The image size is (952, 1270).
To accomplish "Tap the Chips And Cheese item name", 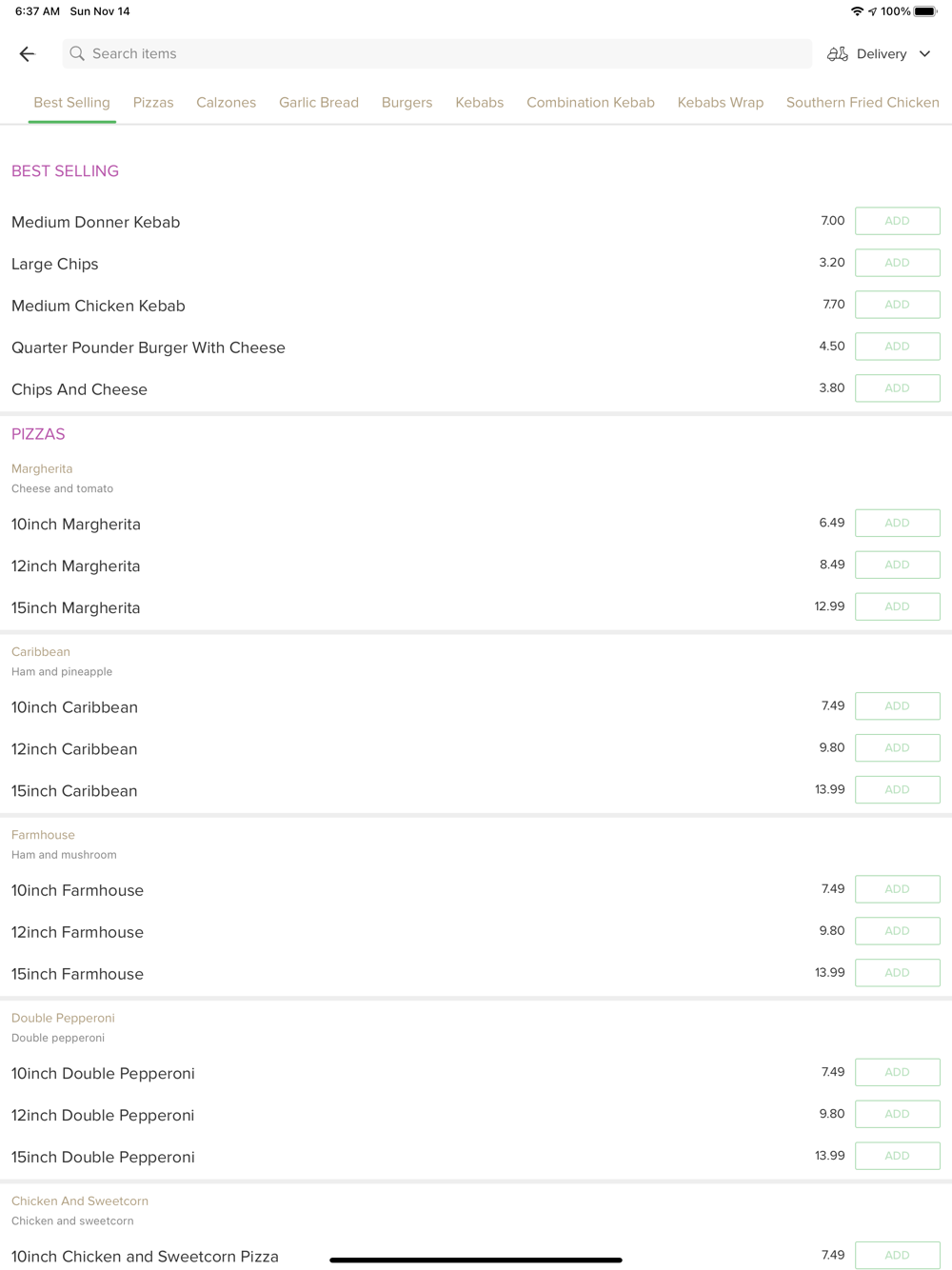I will 80,389.
